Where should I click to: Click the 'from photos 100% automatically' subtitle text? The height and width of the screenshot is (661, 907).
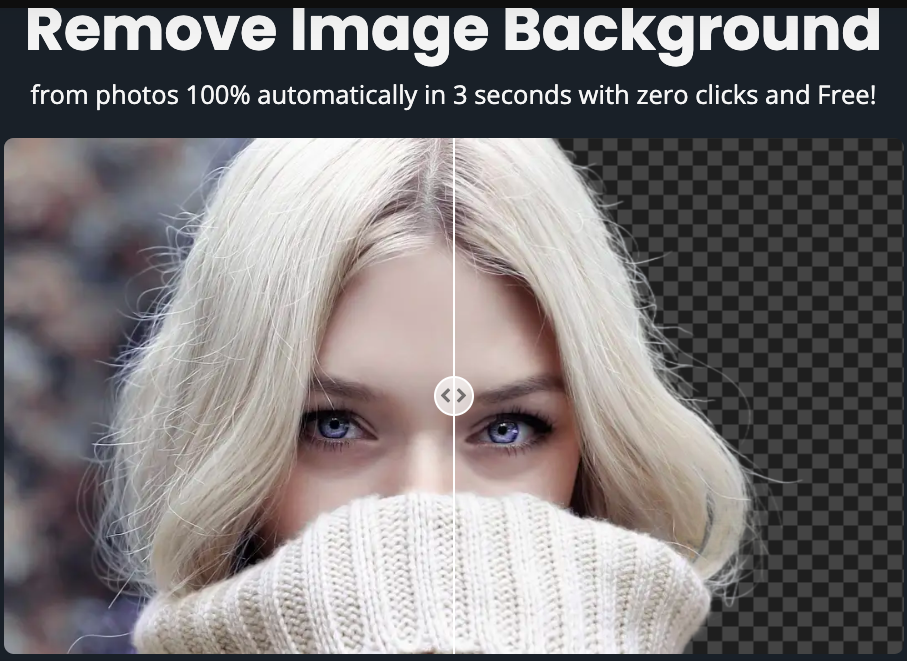(x=454, y=95)
